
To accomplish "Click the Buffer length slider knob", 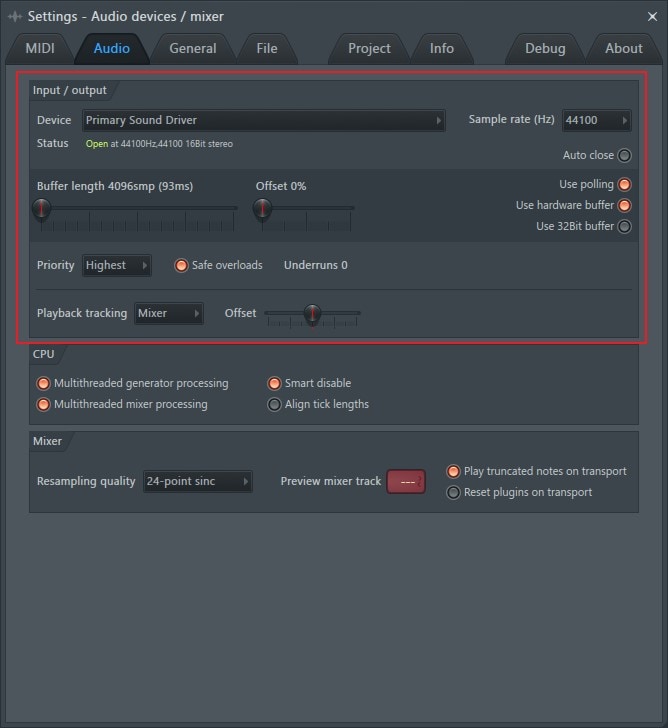I will (x=41, y=208).
